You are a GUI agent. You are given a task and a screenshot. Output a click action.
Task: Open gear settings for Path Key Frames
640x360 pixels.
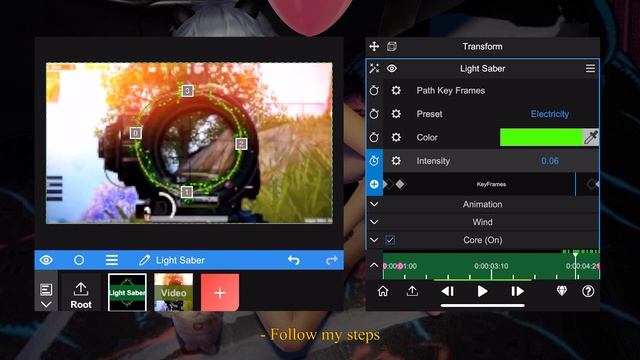click(x=396, y=91)
